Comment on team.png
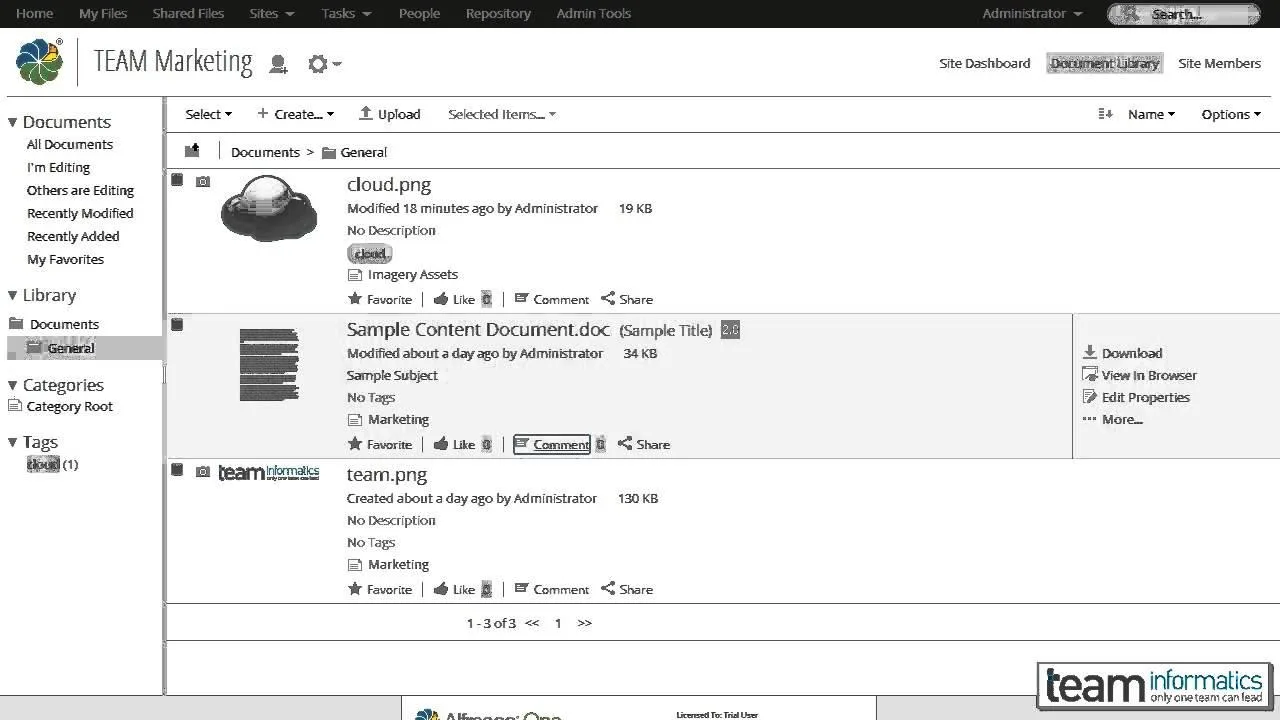1280x720 pixels. pos(552,589)
